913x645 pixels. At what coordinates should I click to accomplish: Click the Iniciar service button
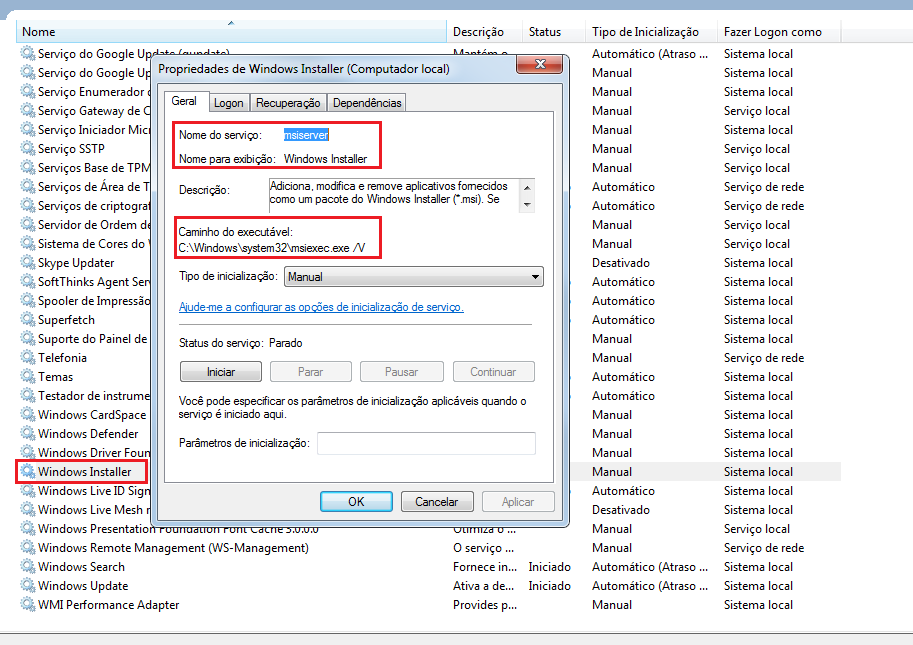221,371
